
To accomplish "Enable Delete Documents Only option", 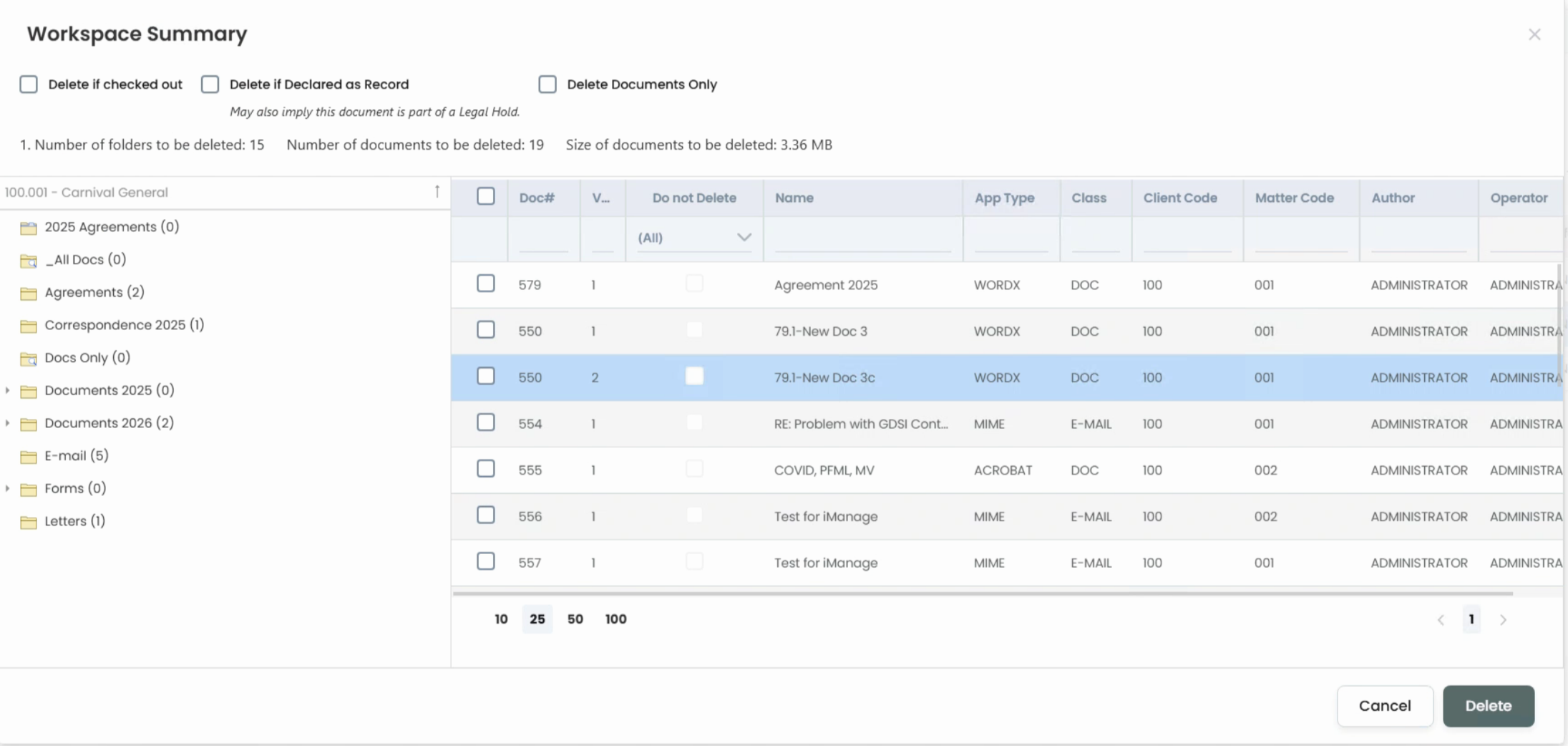I will (x=547, y=84).
